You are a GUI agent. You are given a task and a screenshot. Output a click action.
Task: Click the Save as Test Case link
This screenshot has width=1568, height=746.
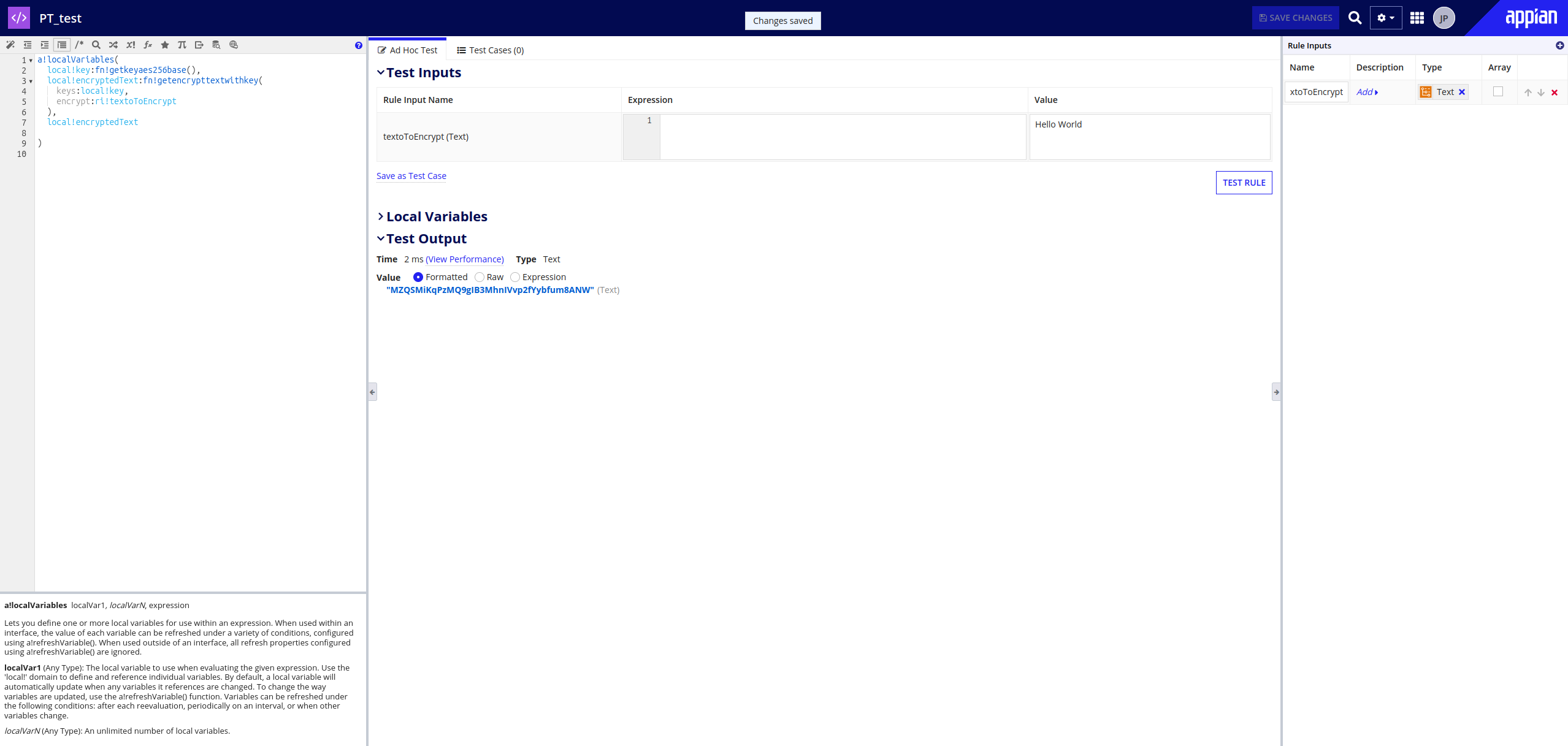(x=411, y=176)
